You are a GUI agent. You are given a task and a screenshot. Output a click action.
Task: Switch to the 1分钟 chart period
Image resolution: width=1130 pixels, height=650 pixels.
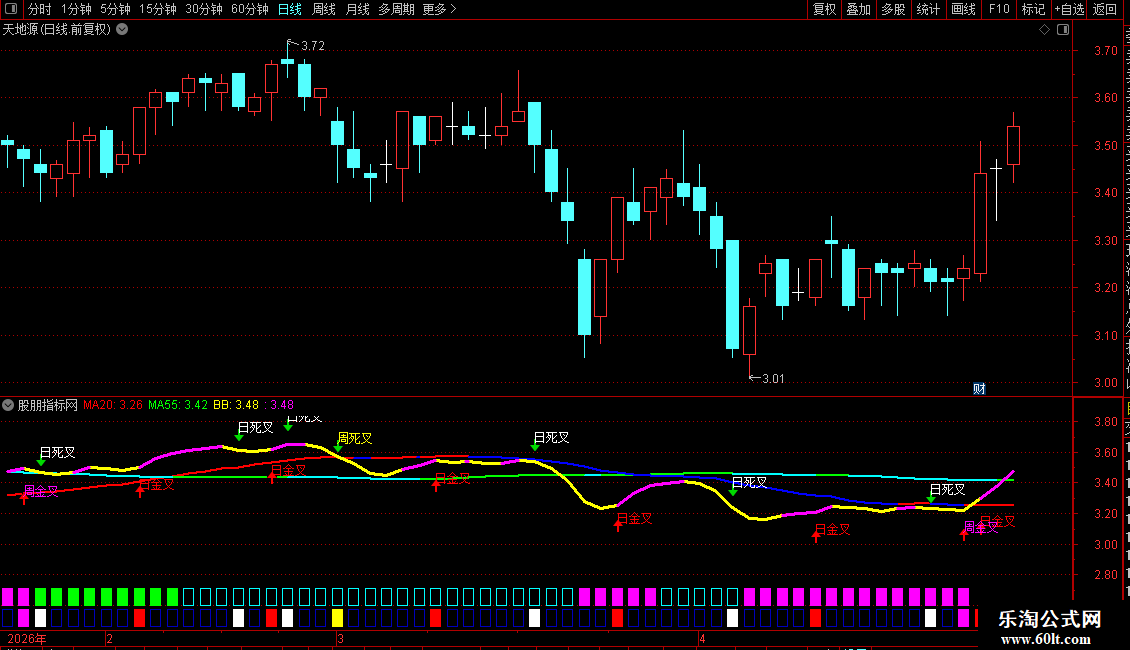pos(76,9)
